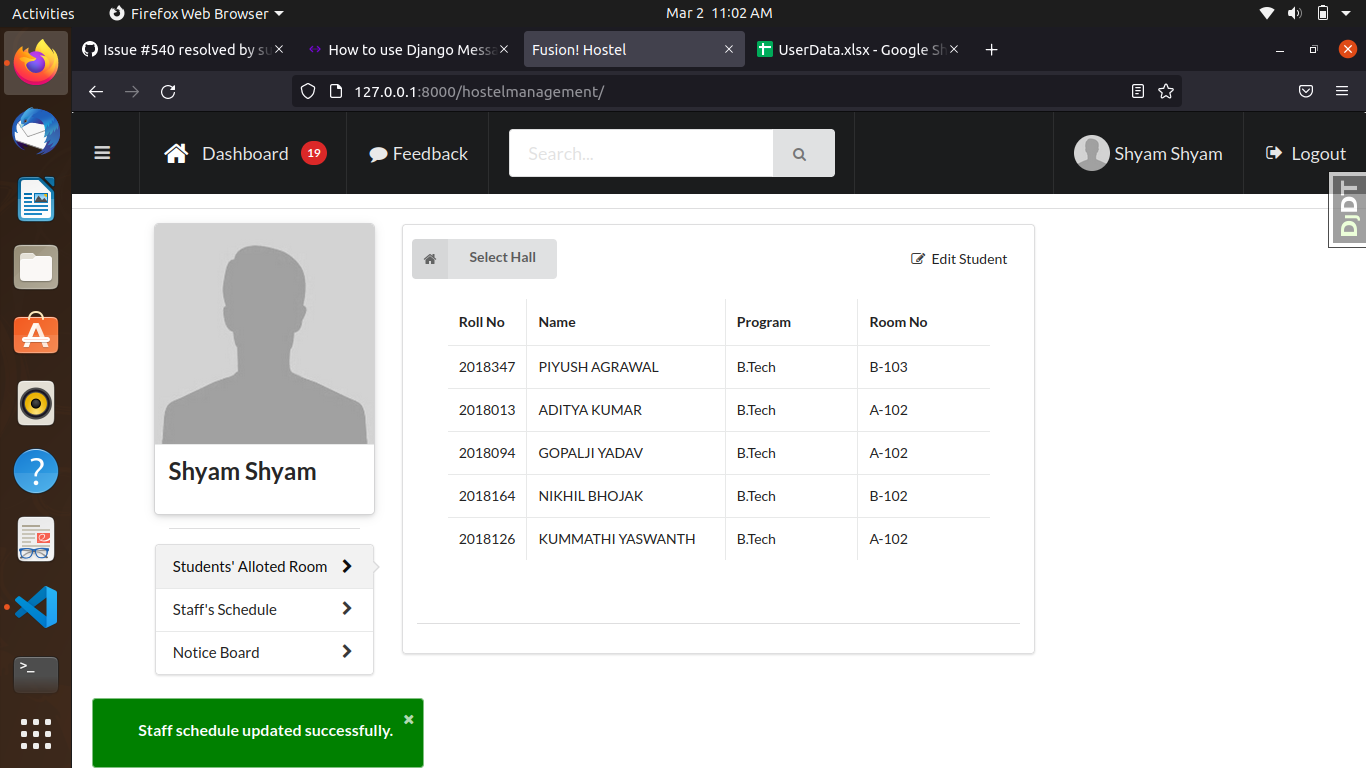
Task: Open the system status menu
Action: (1303, 13)
